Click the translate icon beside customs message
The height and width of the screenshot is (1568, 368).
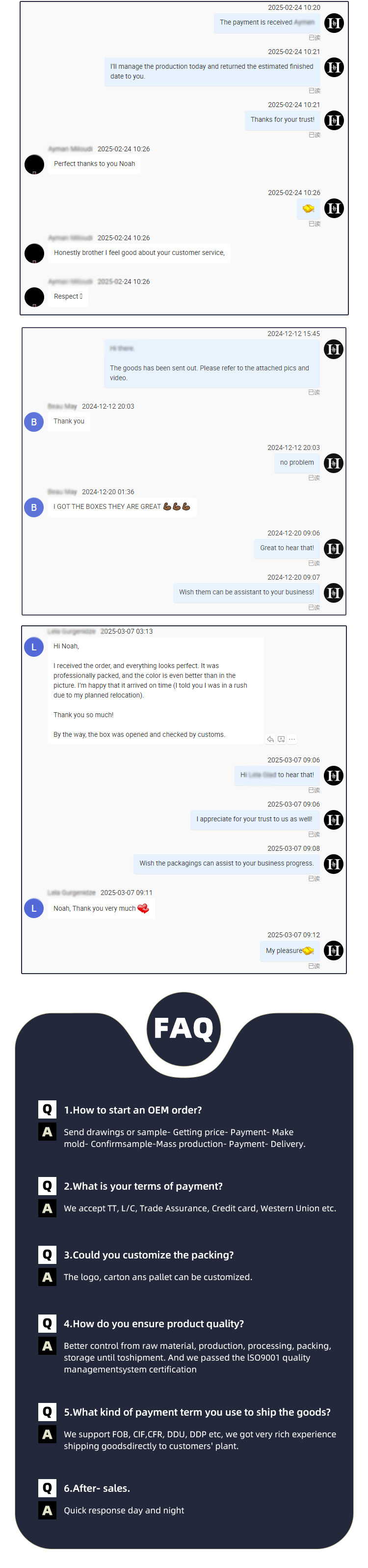(x=281, y=740)
